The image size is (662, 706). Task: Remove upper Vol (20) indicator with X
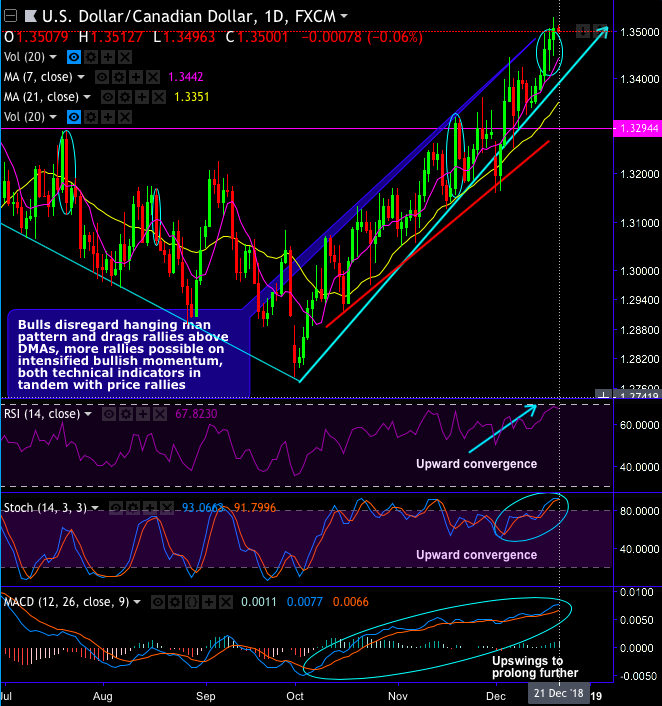[x=125, y=57]
